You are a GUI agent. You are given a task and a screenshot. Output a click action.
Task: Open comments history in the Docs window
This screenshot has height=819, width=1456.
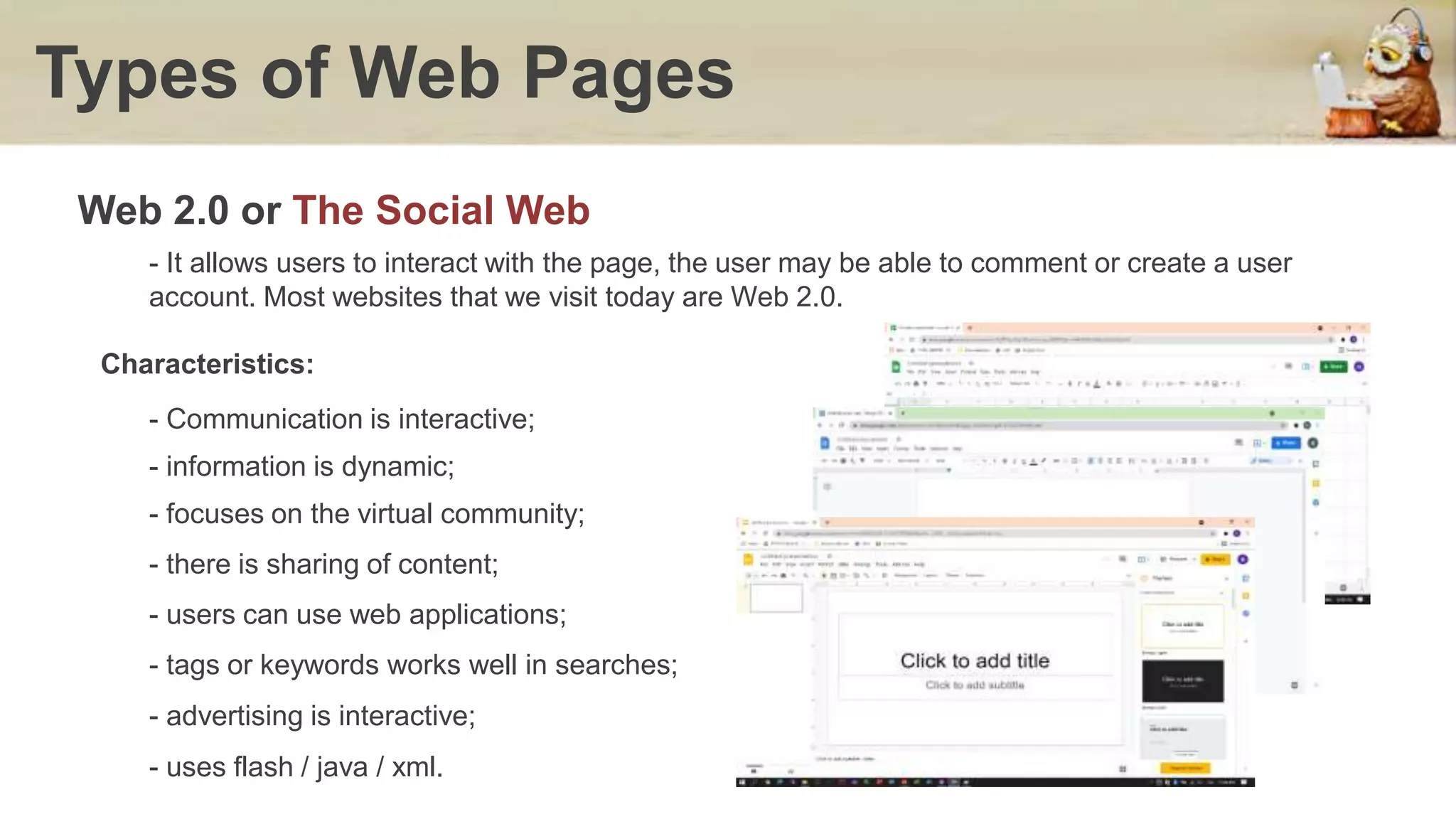pos(1238,442)
